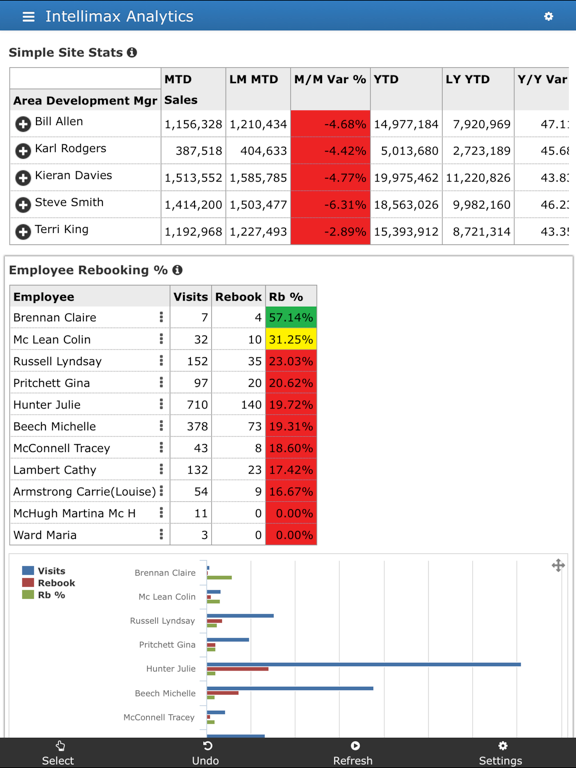The width and height of the screenshot is (576, 768).
Task: Sort by the MTD Sales column header
Action: point(193,89)
